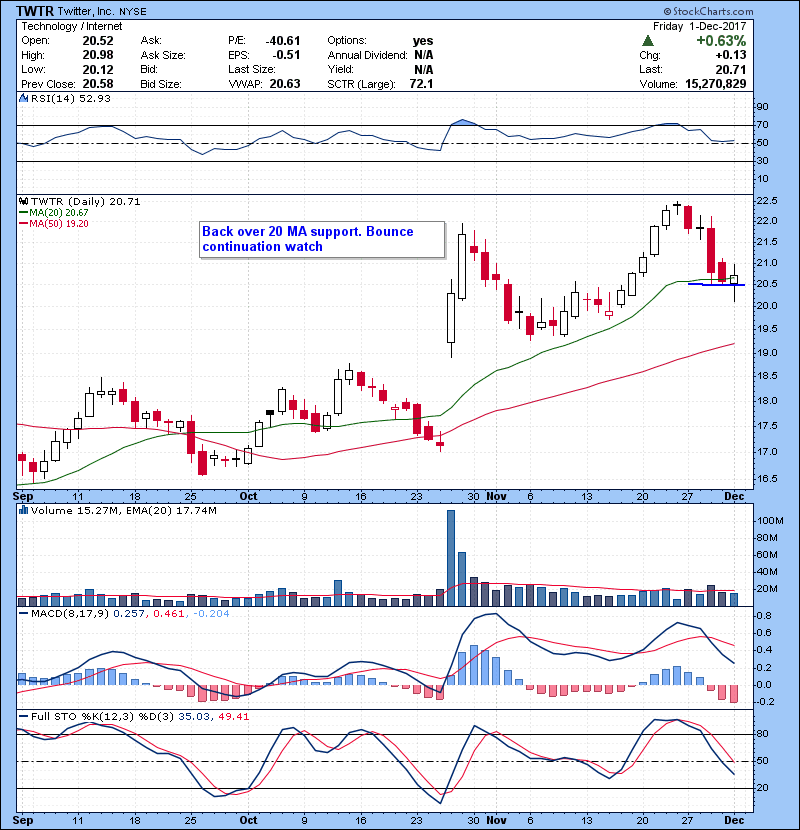Select the Prev Close value 20.58

(98, 84)
